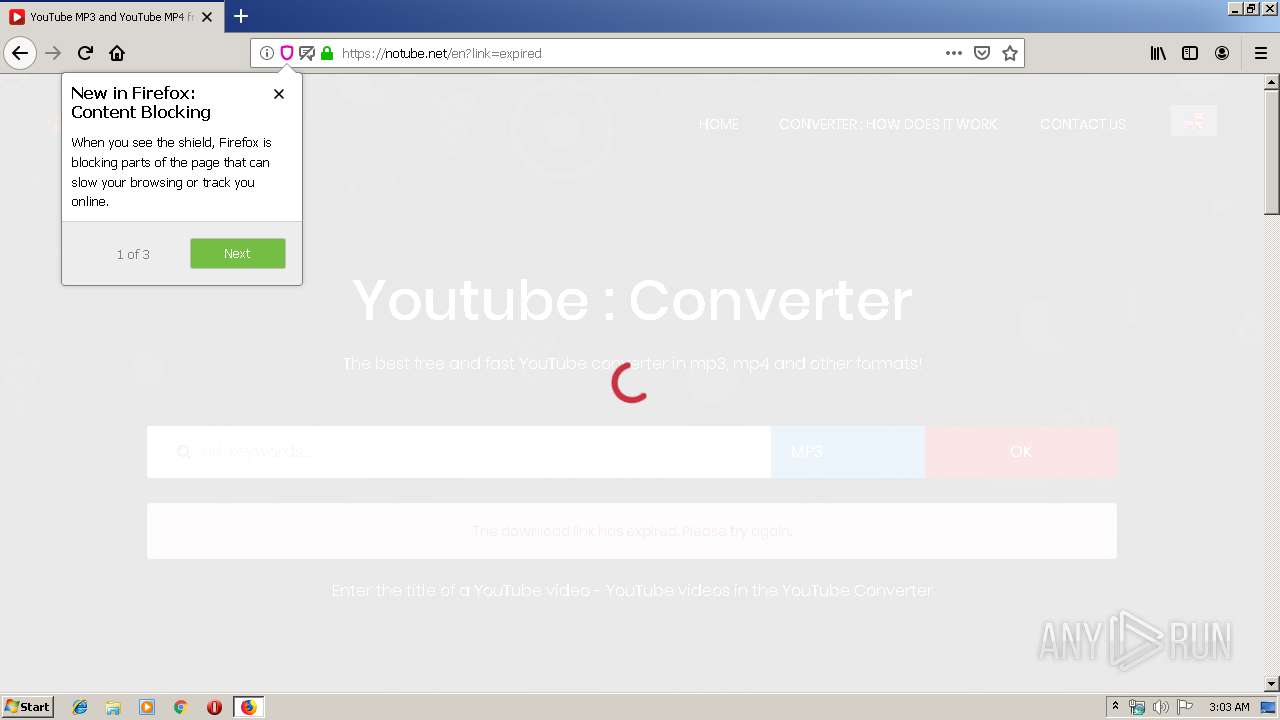1280x720 pixels.
Task: Click Next in the Firefox tour popup
Action: tap(238, 254)
